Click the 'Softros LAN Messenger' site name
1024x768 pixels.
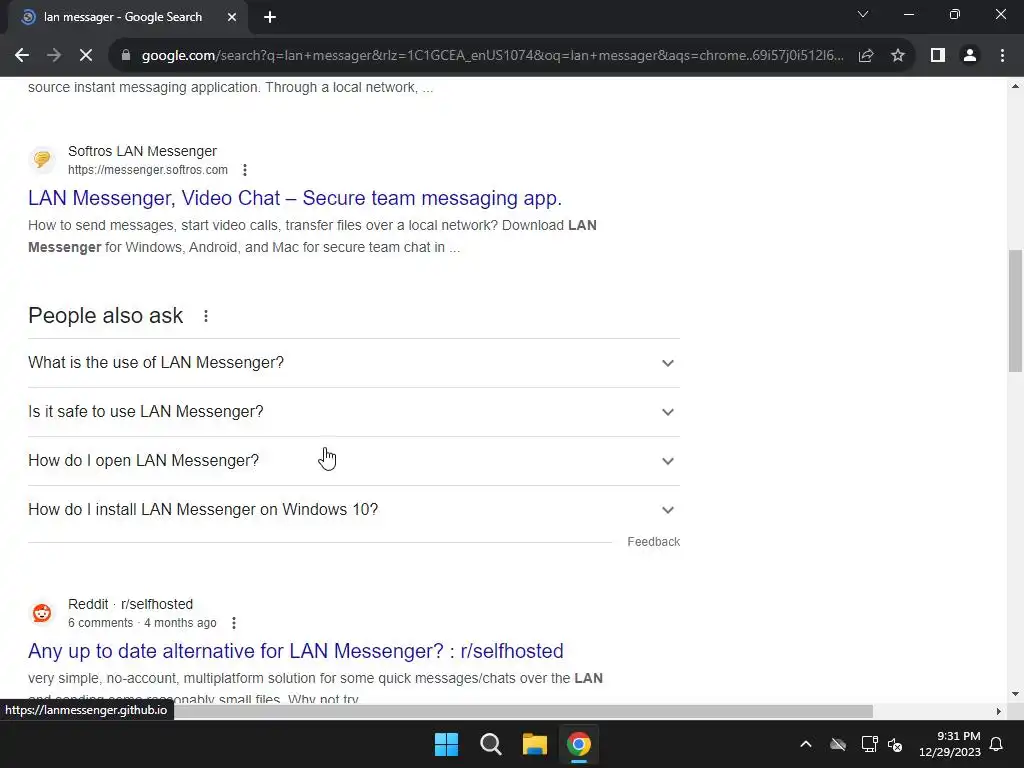[142, 151]
